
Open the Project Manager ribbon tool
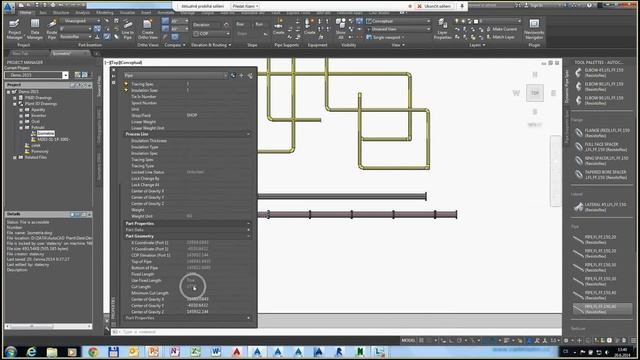pos(15,29)
